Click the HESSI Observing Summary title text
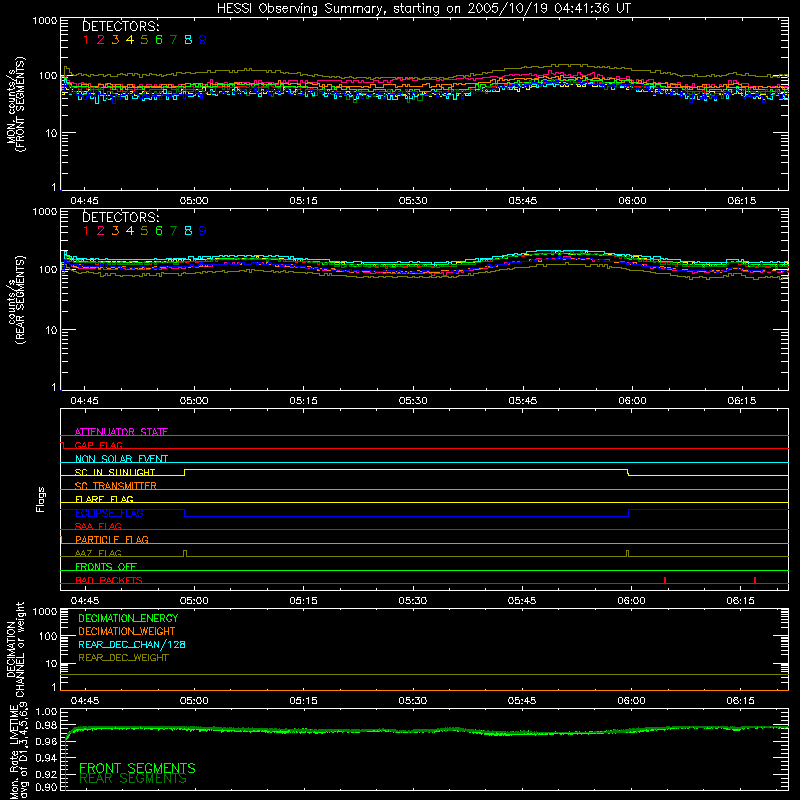The height and width of the screenshot is (800, 800). [x=423, y=9]
